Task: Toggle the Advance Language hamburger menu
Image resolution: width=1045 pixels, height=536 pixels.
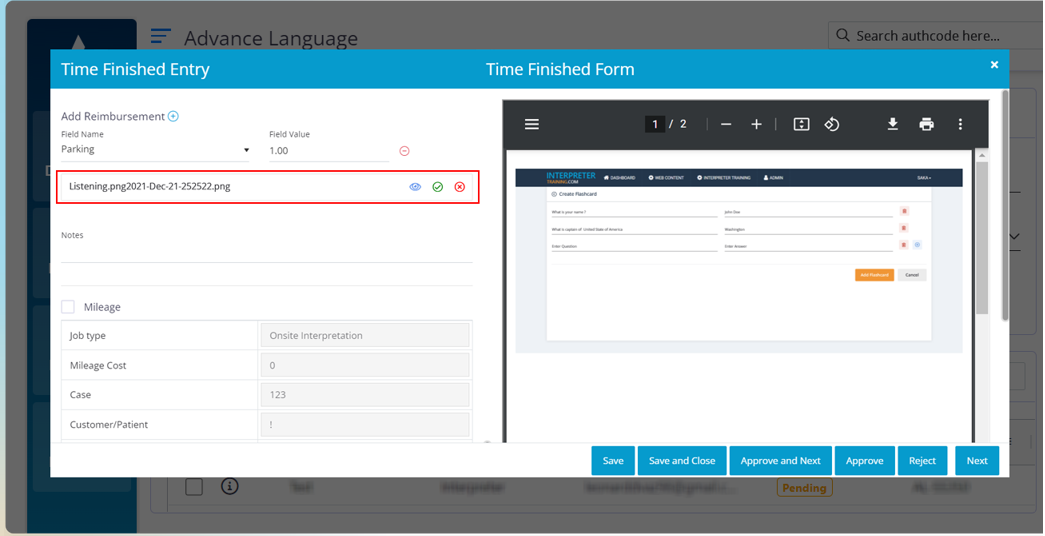Action: [x=160, y=37]
